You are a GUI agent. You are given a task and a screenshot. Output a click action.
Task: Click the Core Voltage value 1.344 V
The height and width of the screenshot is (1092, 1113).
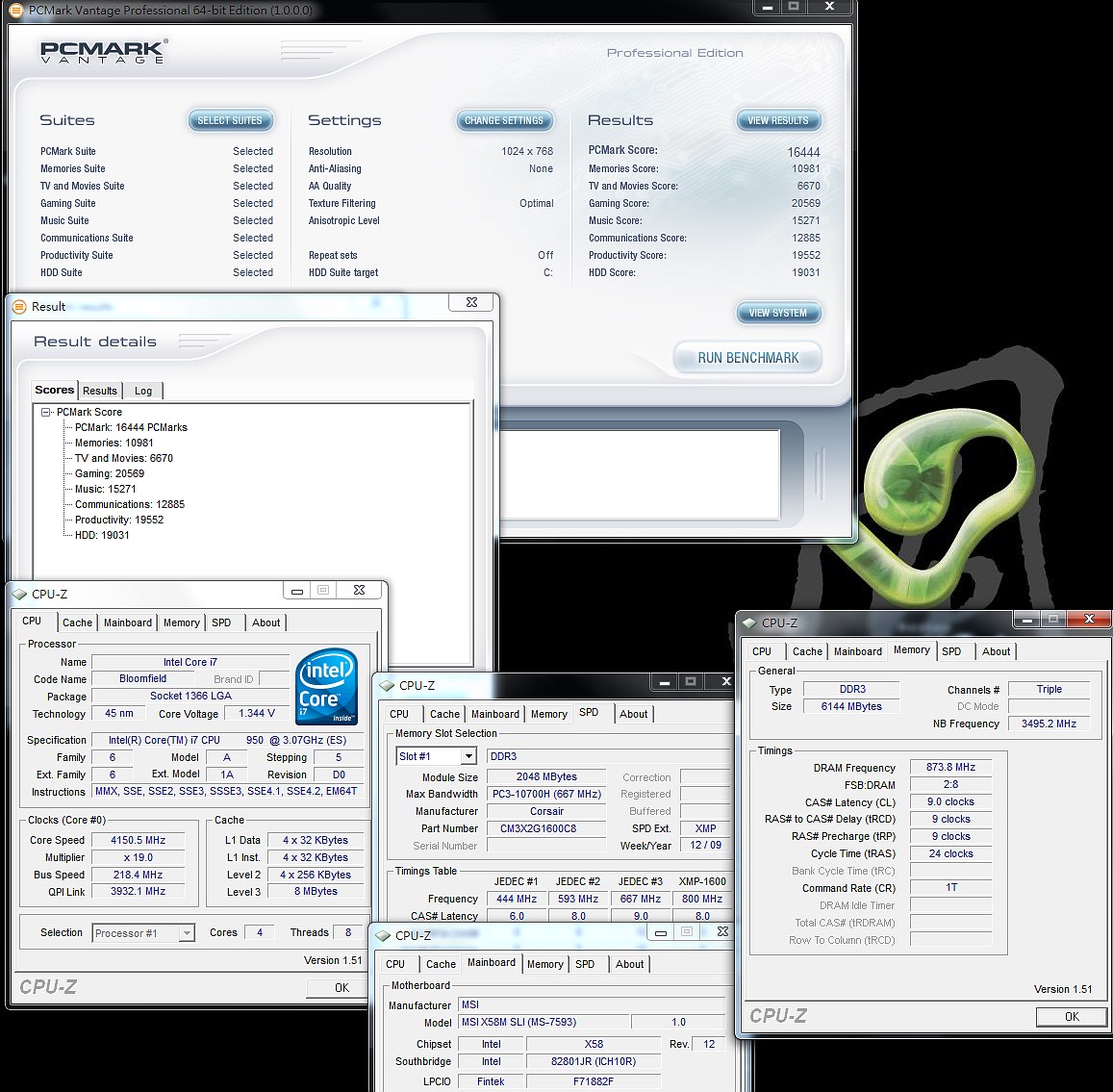click(x=257, y=714)
